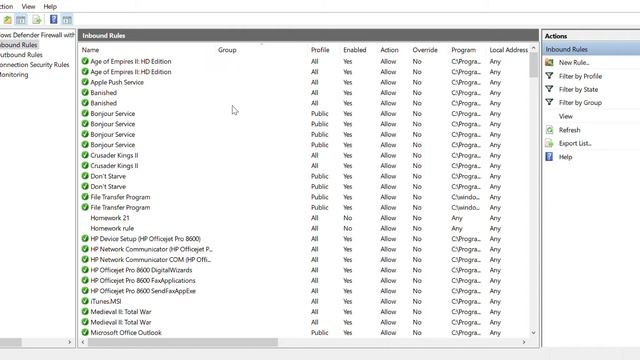This screenshot has width=640, height=360.
Task: Open help from the blue question toolbar icon
Action: [x=53, y=20]
